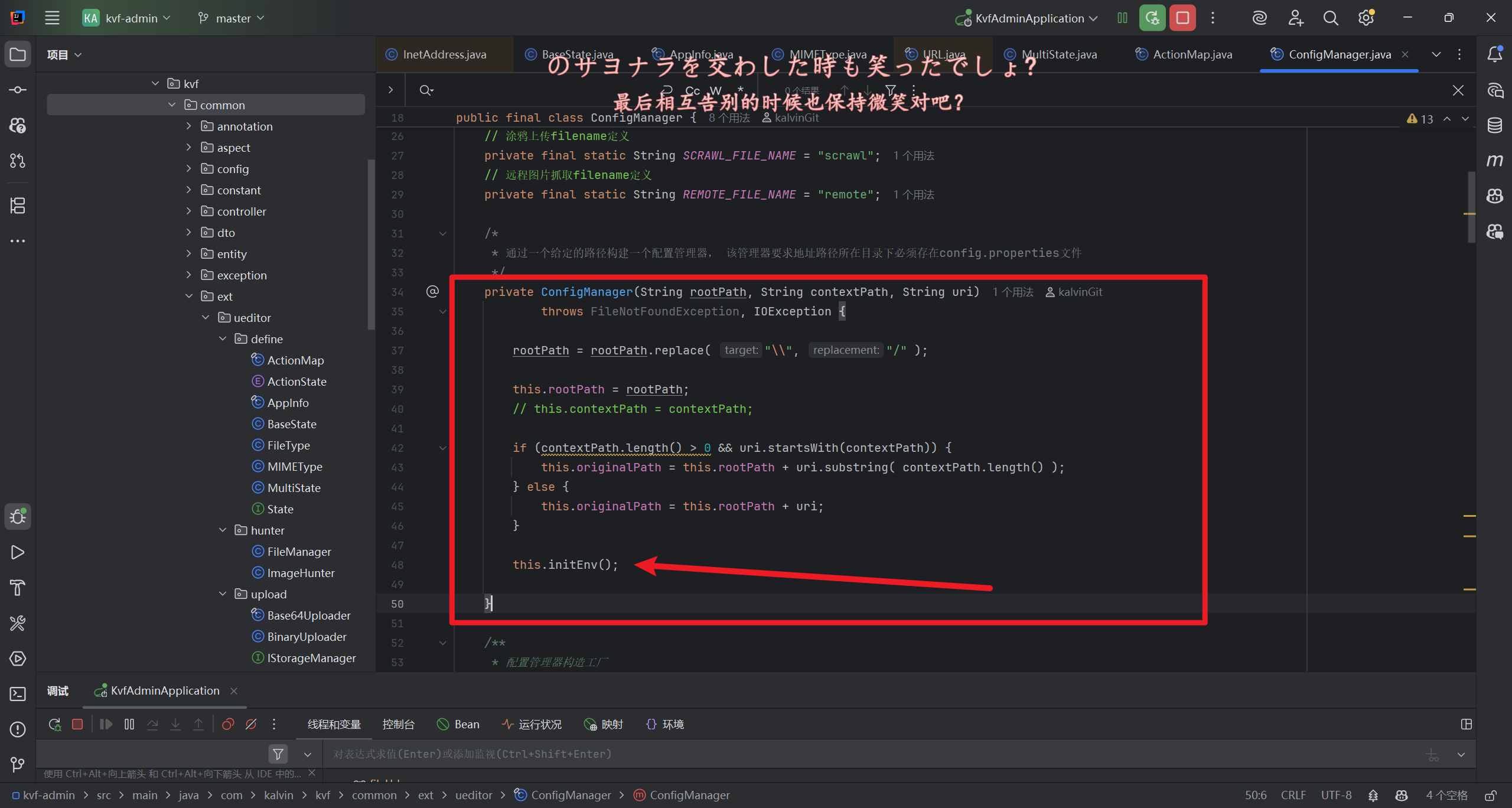1512x808 pixels.
Task: Click the ueditor breadcrumb
Action: pyautogui.click(x=474, y=795)
